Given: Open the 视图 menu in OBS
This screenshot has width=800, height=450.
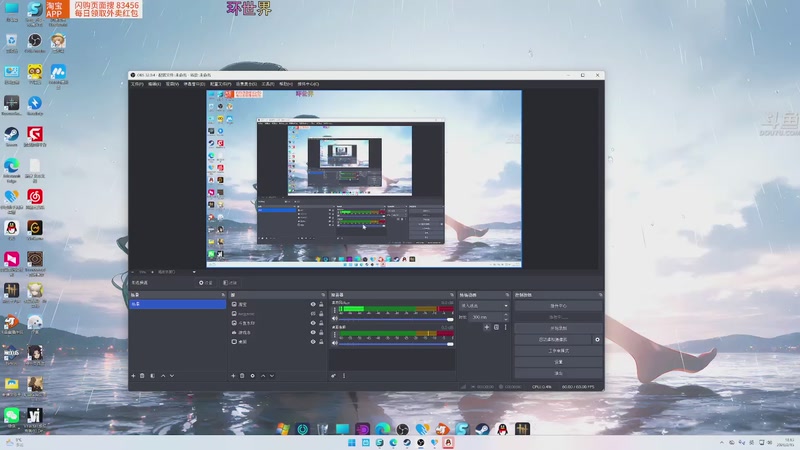Looking at the screenshot, I should pos(172,84).
